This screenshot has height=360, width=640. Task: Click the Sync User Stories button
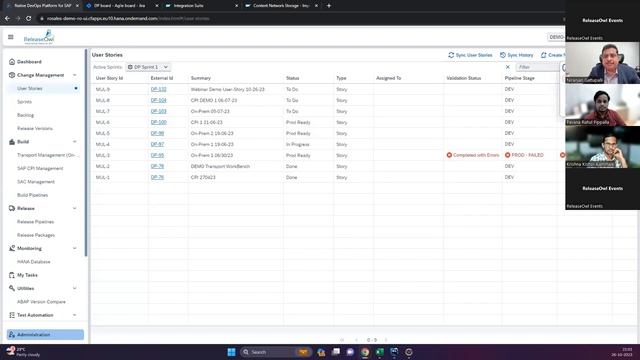[x=470, y=55]
